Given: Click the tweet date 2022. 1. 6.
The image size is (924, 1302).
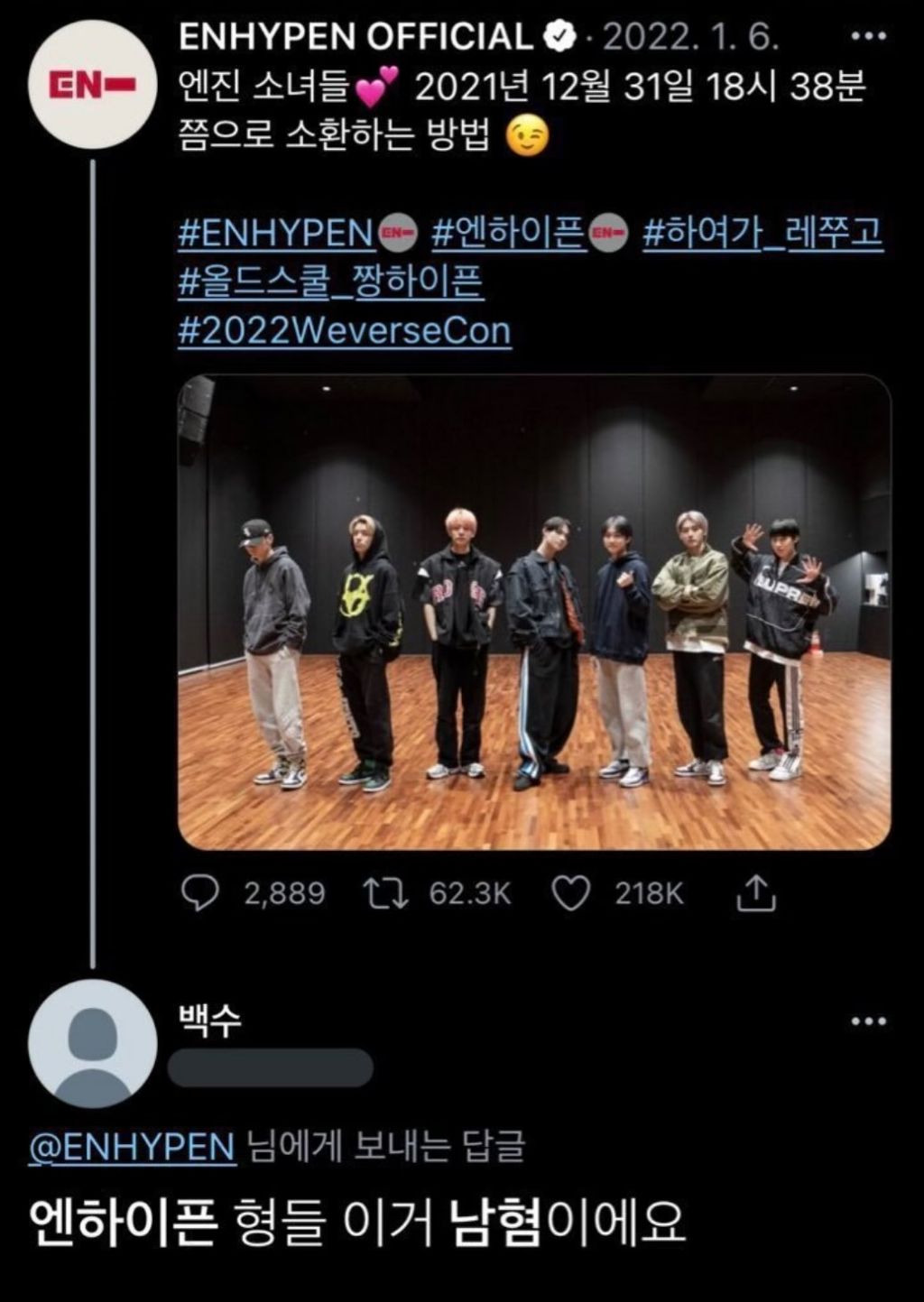Looking at the screenshot, I should 690,37.
